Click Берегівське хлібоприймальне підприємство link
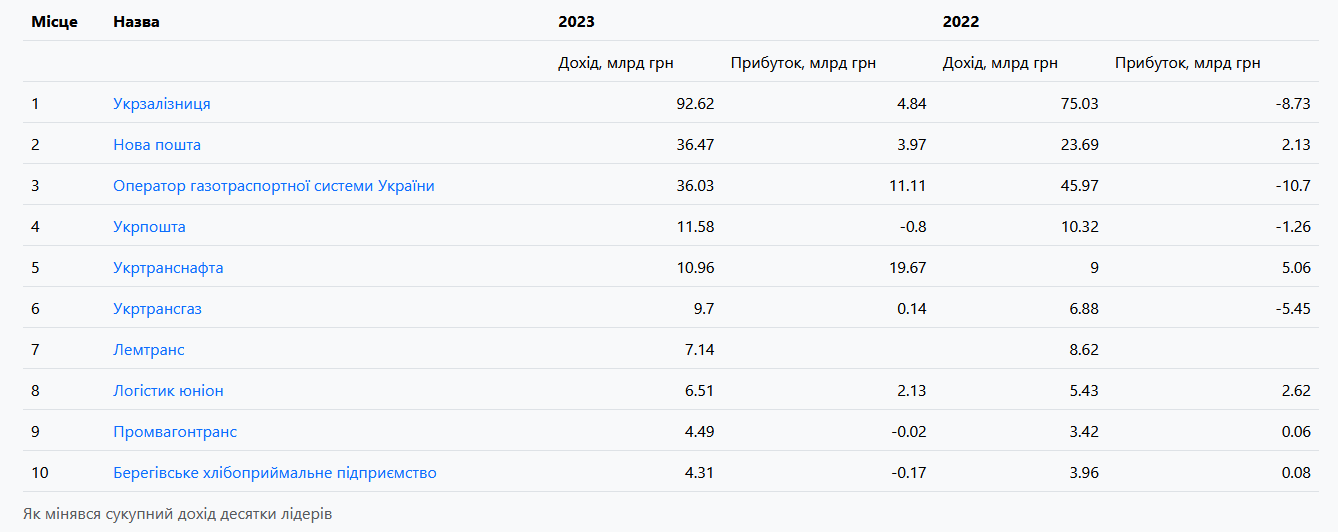1338x532 pixels. coord(274,473)
